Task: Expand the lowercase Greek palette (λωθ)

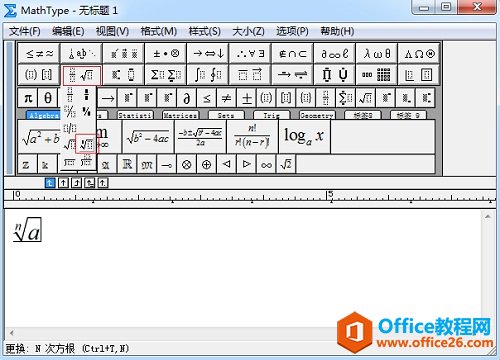Action: pos(377,53)
